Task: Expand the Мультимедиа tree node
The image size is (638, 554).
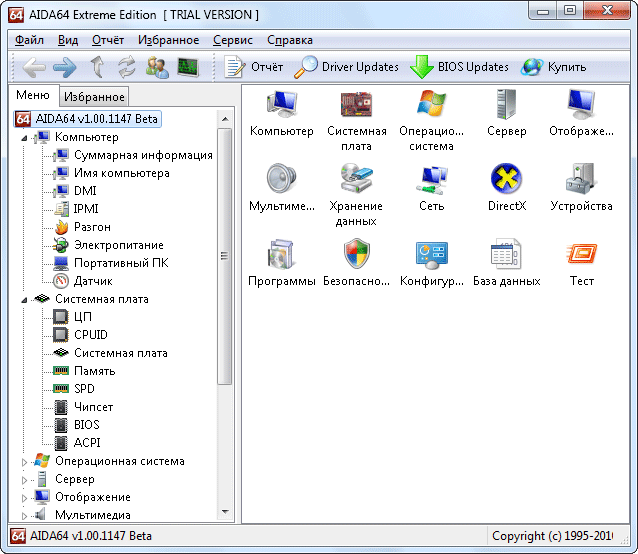Action: coord(24,516)
